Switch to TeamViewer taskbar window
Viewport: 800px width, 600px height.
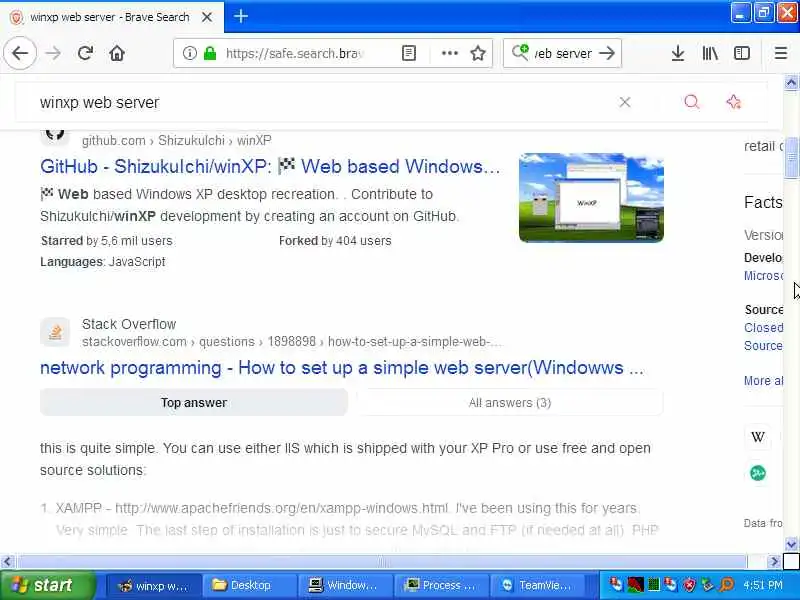[537, 585]
